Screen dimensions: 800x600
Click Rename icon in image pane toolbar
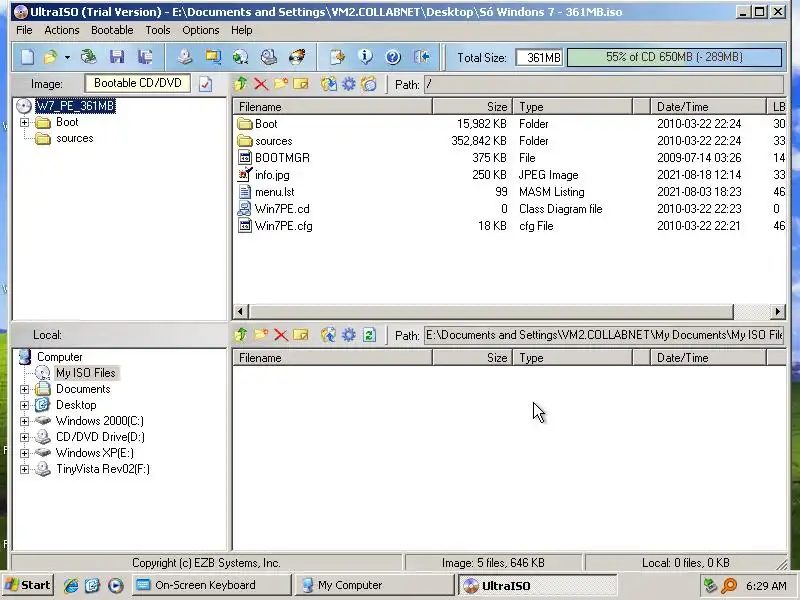pos(301,84)
